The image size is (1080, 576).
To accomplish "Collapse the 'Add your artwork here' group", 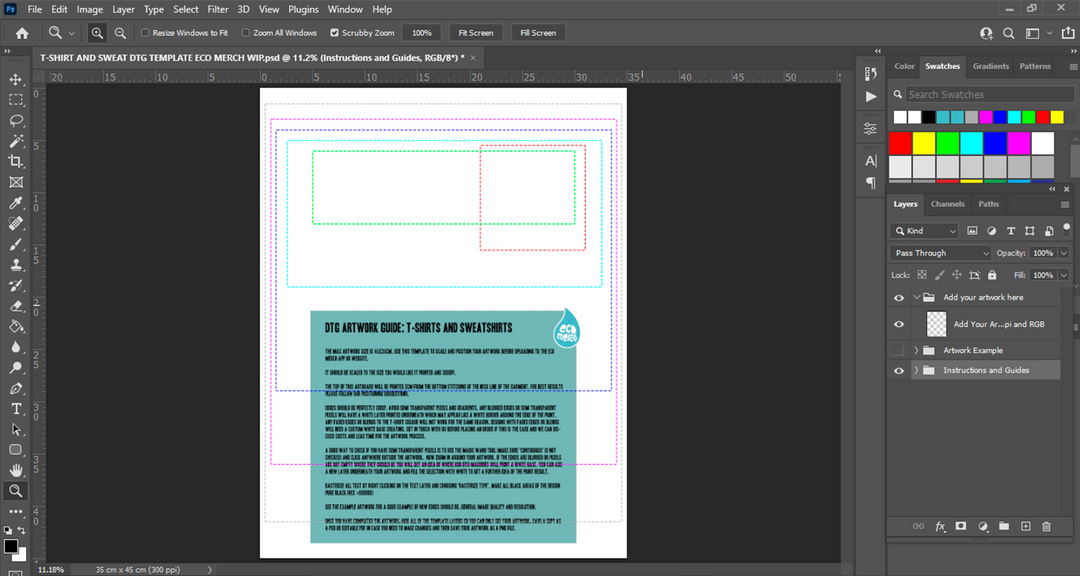I will pyautogui.click(x=916, y=298).
